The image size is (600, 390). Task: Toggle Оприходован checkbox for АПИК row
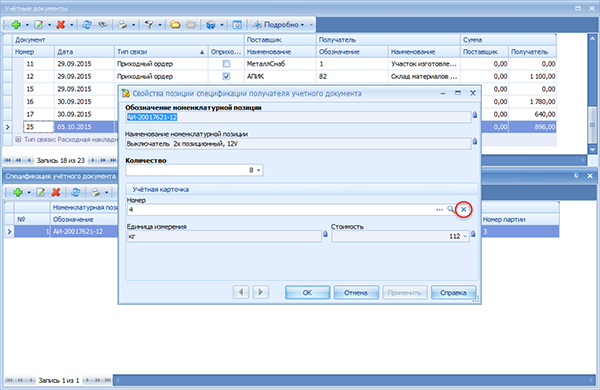tap(226, 77)
